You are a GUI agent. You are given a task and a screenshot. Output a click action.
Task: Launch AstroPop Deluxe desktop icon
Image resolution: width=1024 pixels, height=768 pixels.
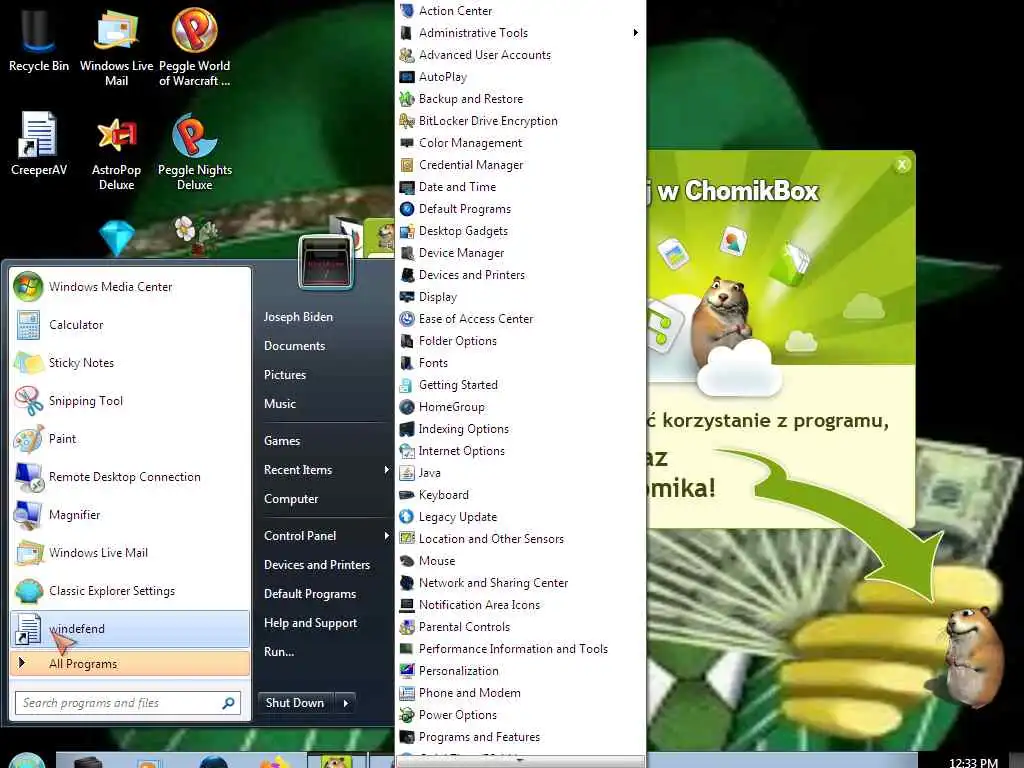116,152
